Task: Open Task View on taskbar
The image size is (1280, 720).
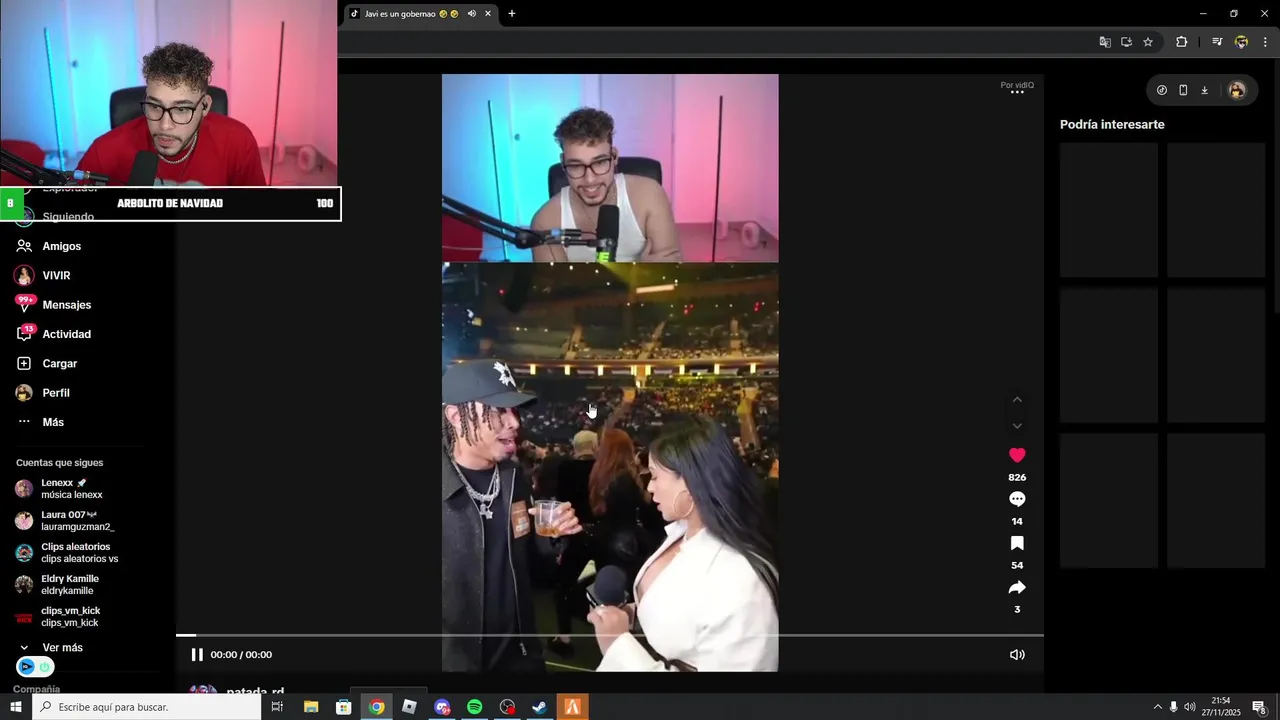Action: coord(278,707)
